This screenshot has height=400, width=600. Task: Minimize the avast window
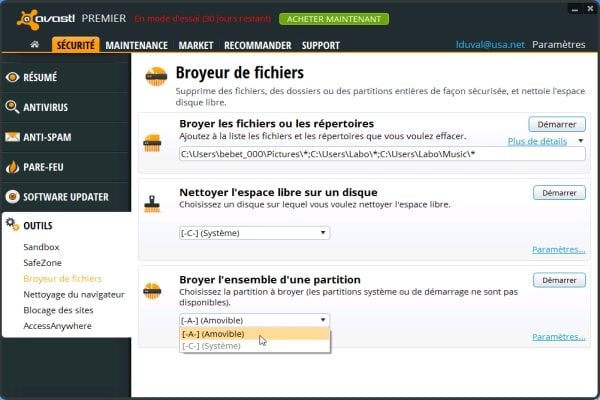(x=575, y=9)
